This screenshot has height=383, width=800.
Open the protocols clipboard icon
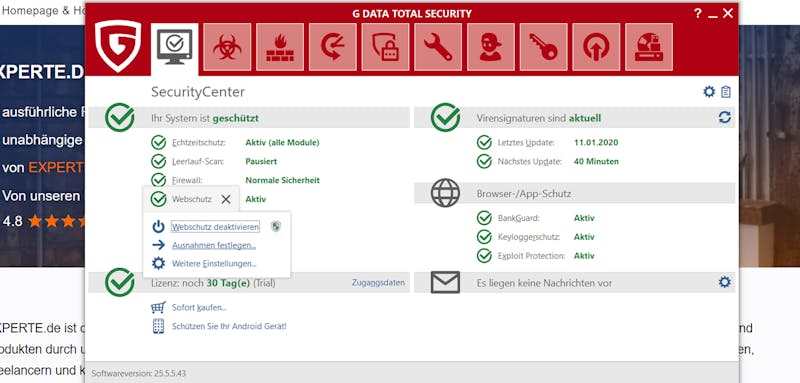point(726,92)
